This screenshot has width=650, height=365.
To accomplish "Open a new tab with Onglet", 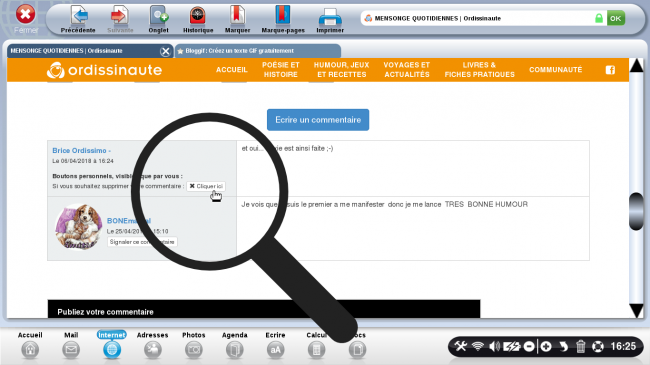I will [159, 19].
